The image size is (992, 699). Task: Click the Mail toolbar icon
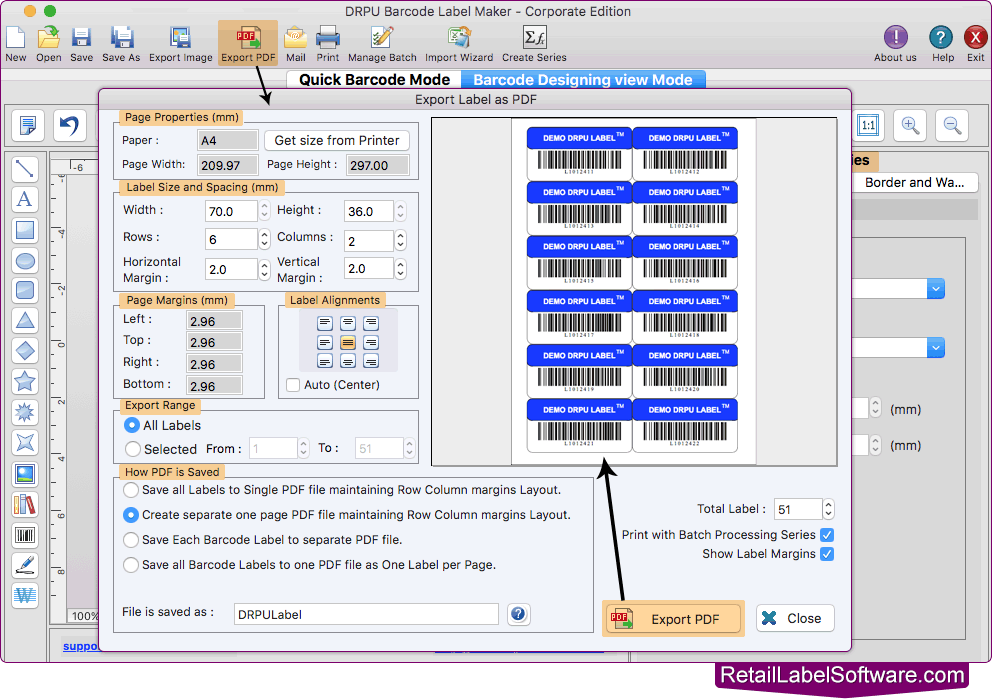295,42
